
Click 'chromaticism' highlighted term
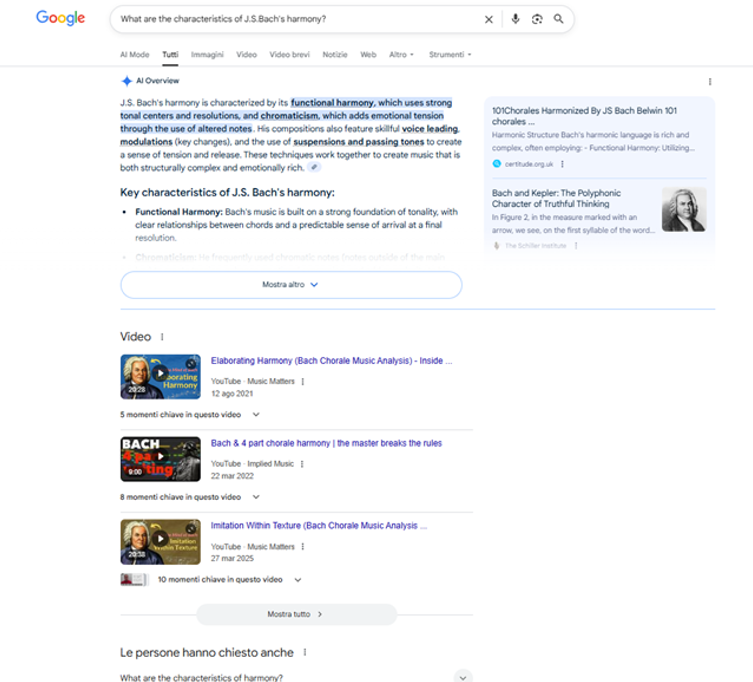pyautogui.click(x=289, y=116)
